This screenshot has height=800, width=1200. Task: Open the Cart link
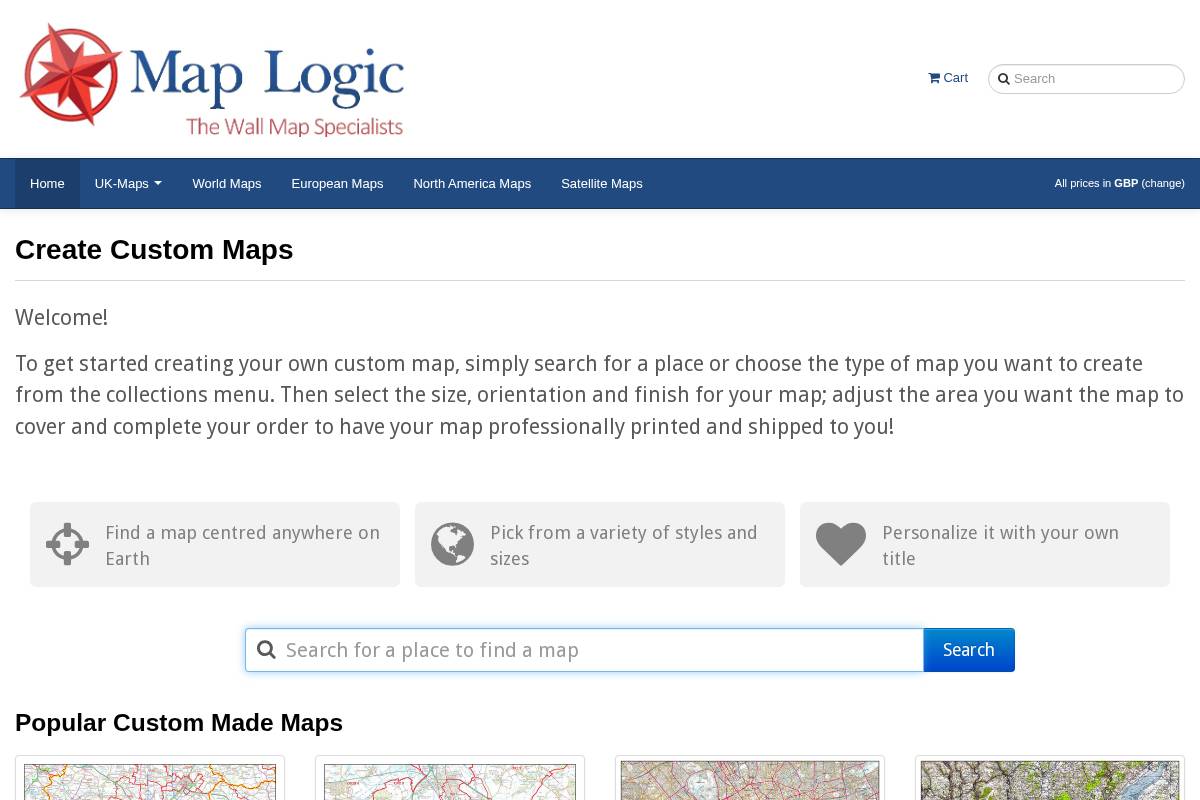948,78
